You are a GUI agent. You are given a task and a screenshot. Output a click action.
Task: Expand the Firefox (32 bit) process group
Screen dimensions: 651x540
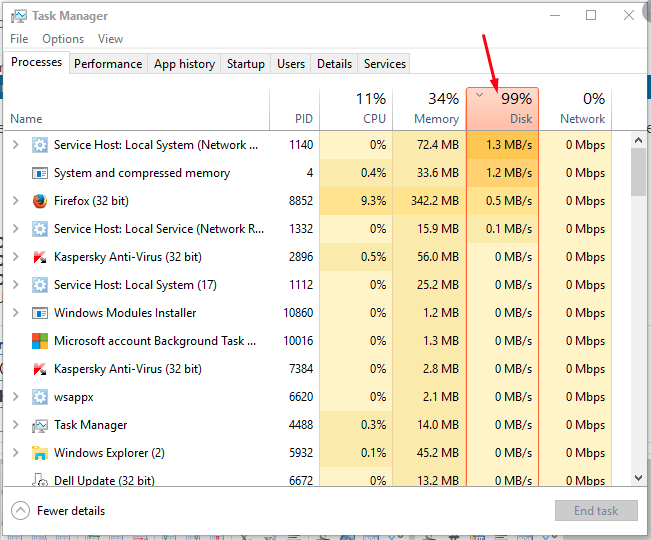coord(16,201)
